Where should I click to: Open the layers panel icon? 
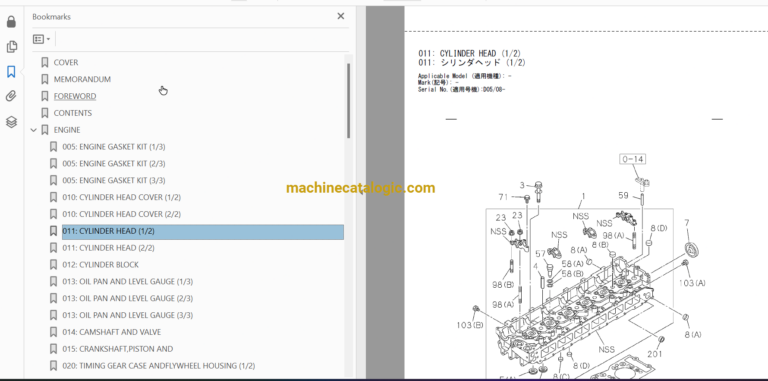11,121
